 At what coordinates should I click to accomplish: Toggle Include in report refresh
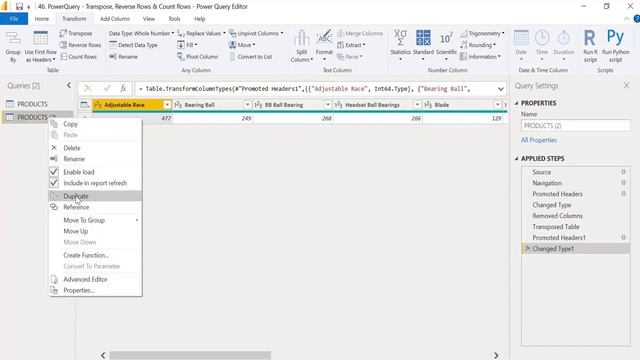tap(54, 183)
